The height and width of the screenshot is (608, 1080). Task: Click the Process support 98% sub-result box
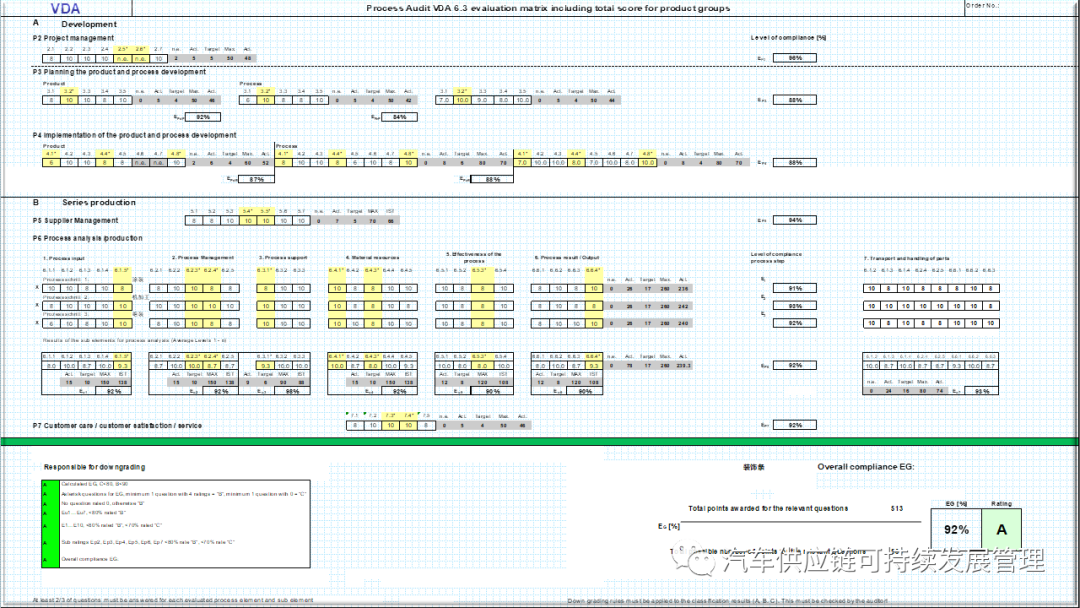point(292,391)
